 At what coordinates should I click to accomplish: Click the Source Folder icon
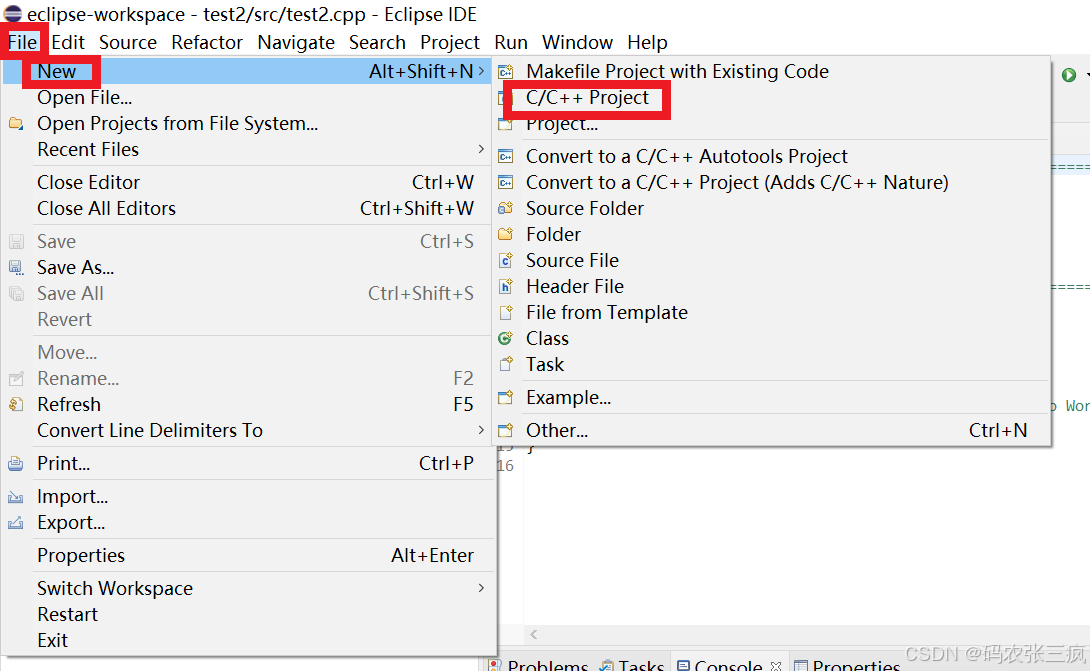[506, 209]
